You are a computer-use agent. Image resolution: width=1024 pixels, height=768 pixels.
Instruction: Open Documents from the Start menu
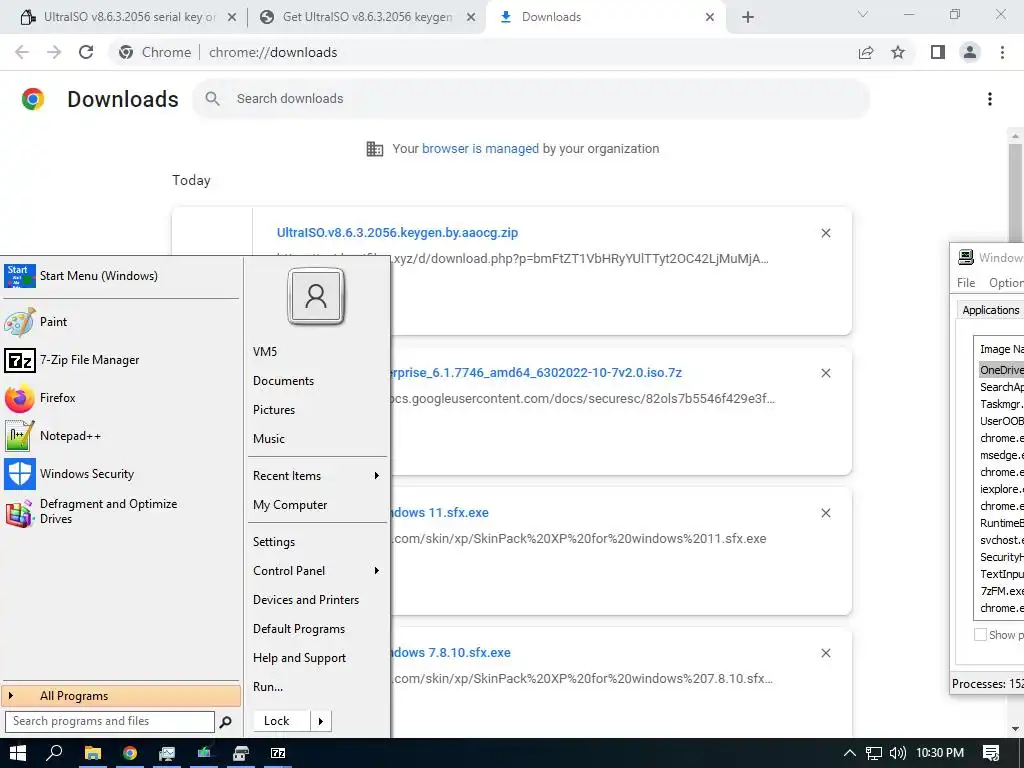coord(283,381)
